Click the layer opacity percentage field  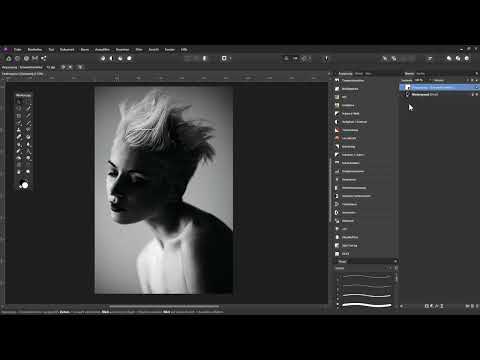click(419, 80)
